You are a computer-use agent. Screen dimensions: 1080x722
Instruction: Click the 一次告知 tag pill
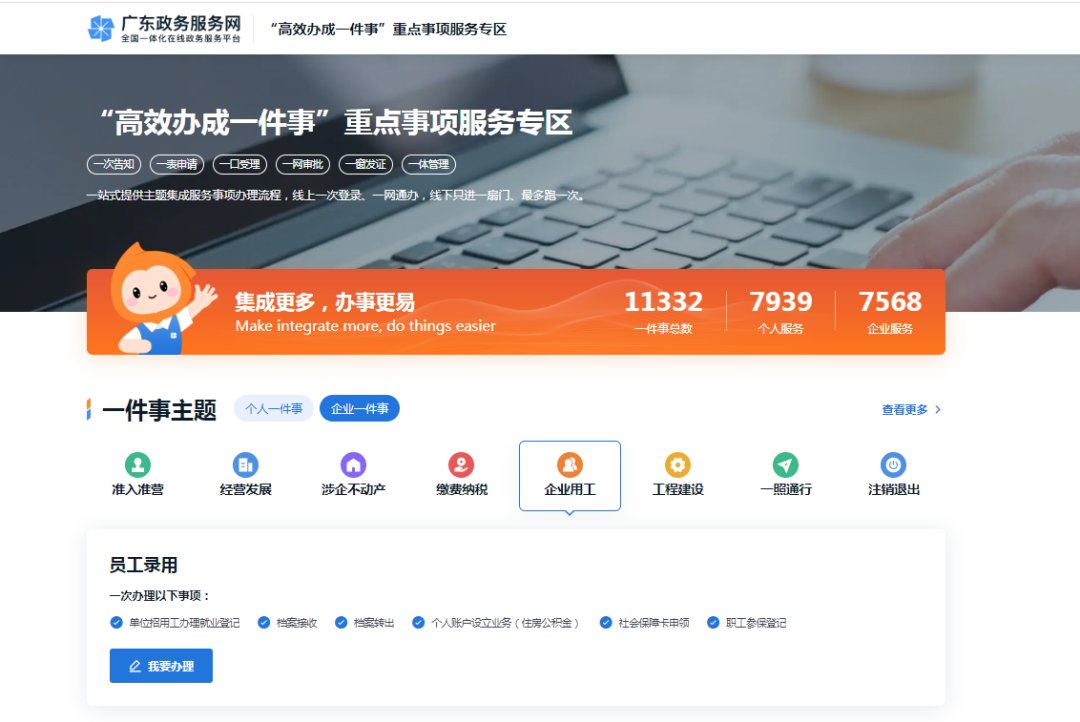coord(113,164)
